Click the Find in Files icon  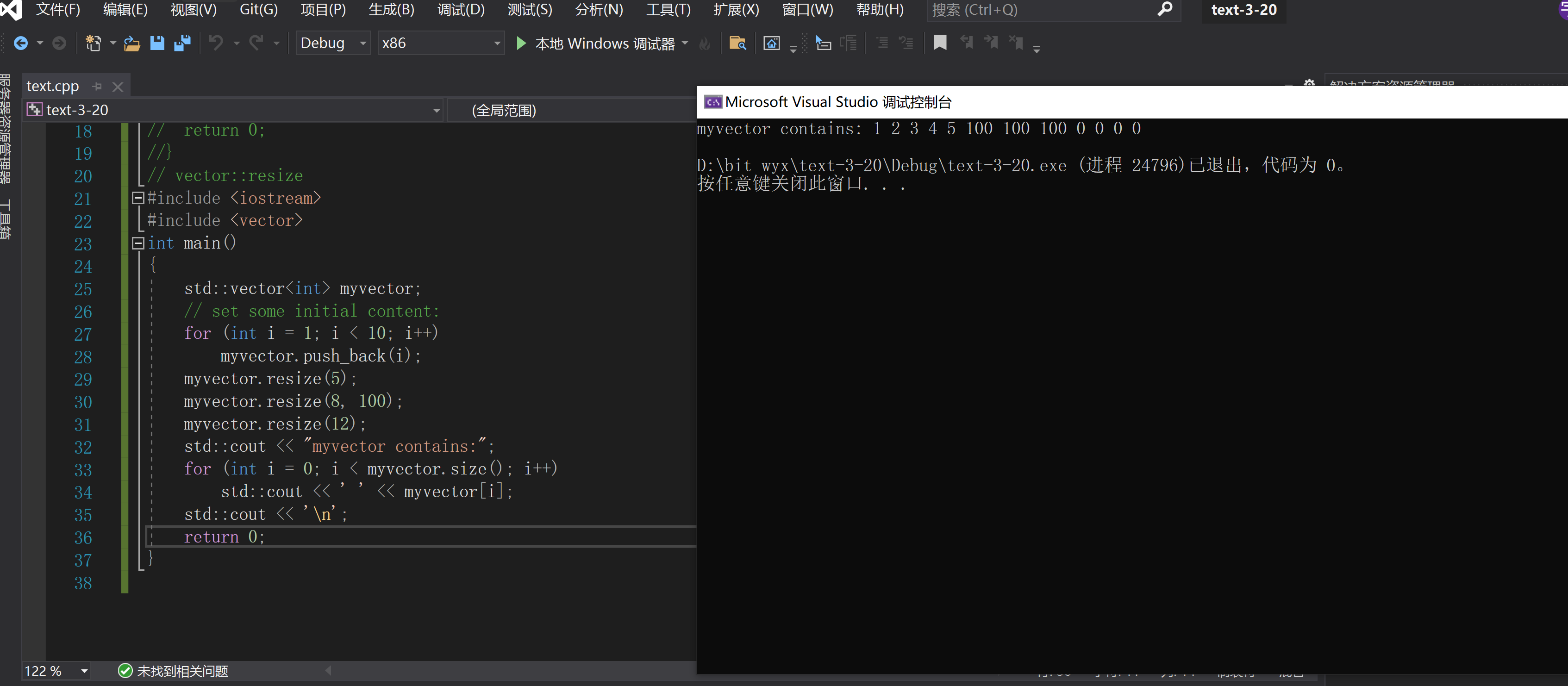[737, 43]
